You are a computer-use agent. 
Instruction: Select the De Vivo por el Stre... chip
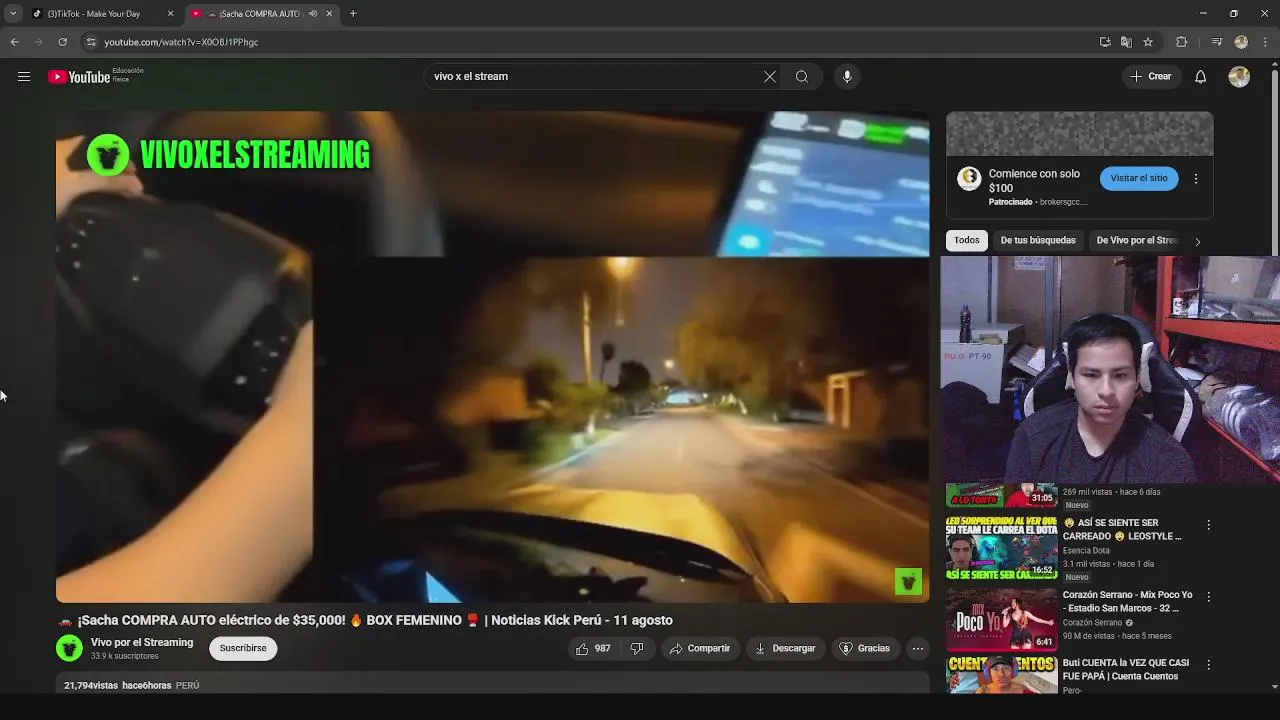(1137, 240)
